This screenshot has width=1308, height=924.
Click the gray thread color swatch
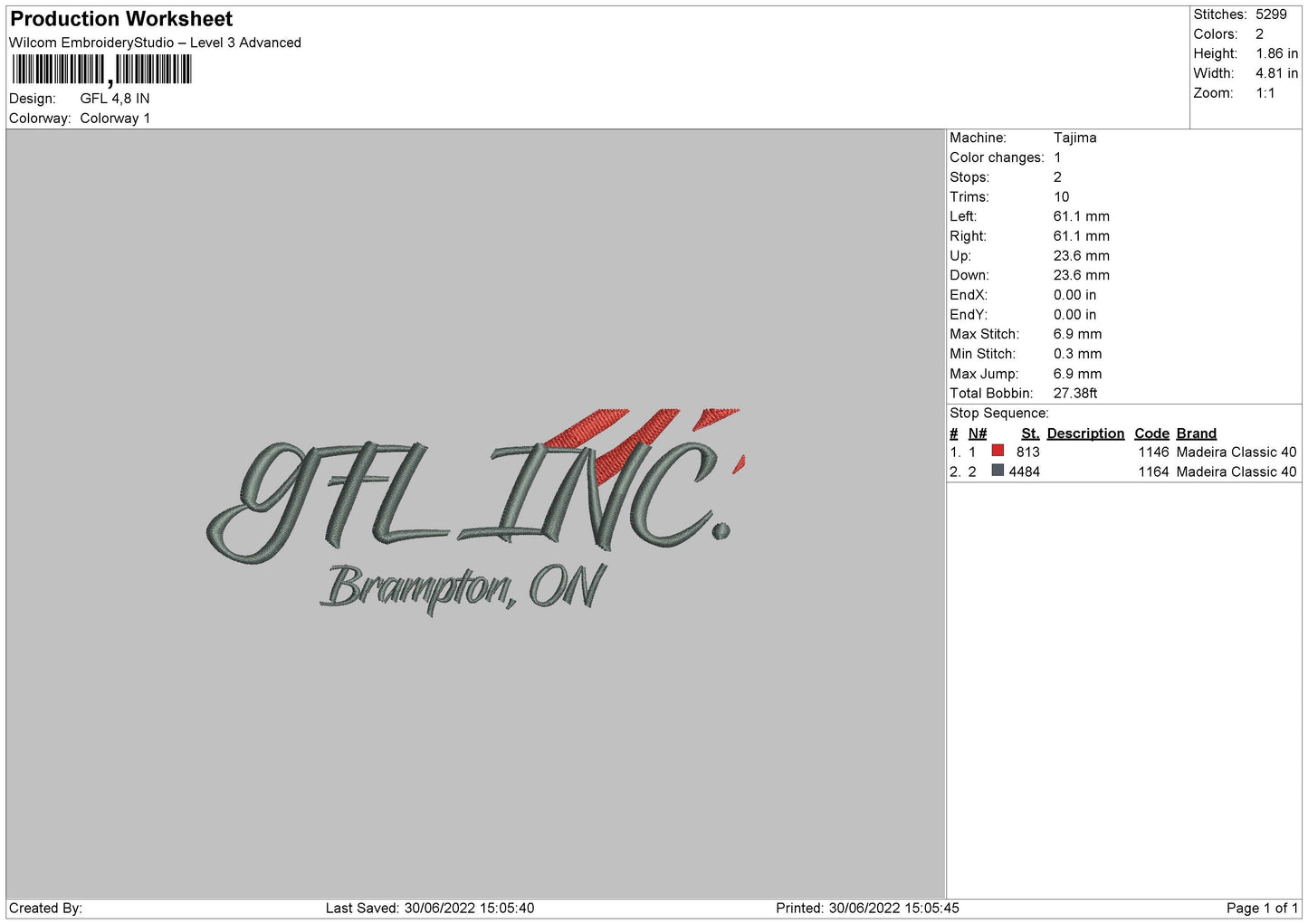click(x=998, y=471)
